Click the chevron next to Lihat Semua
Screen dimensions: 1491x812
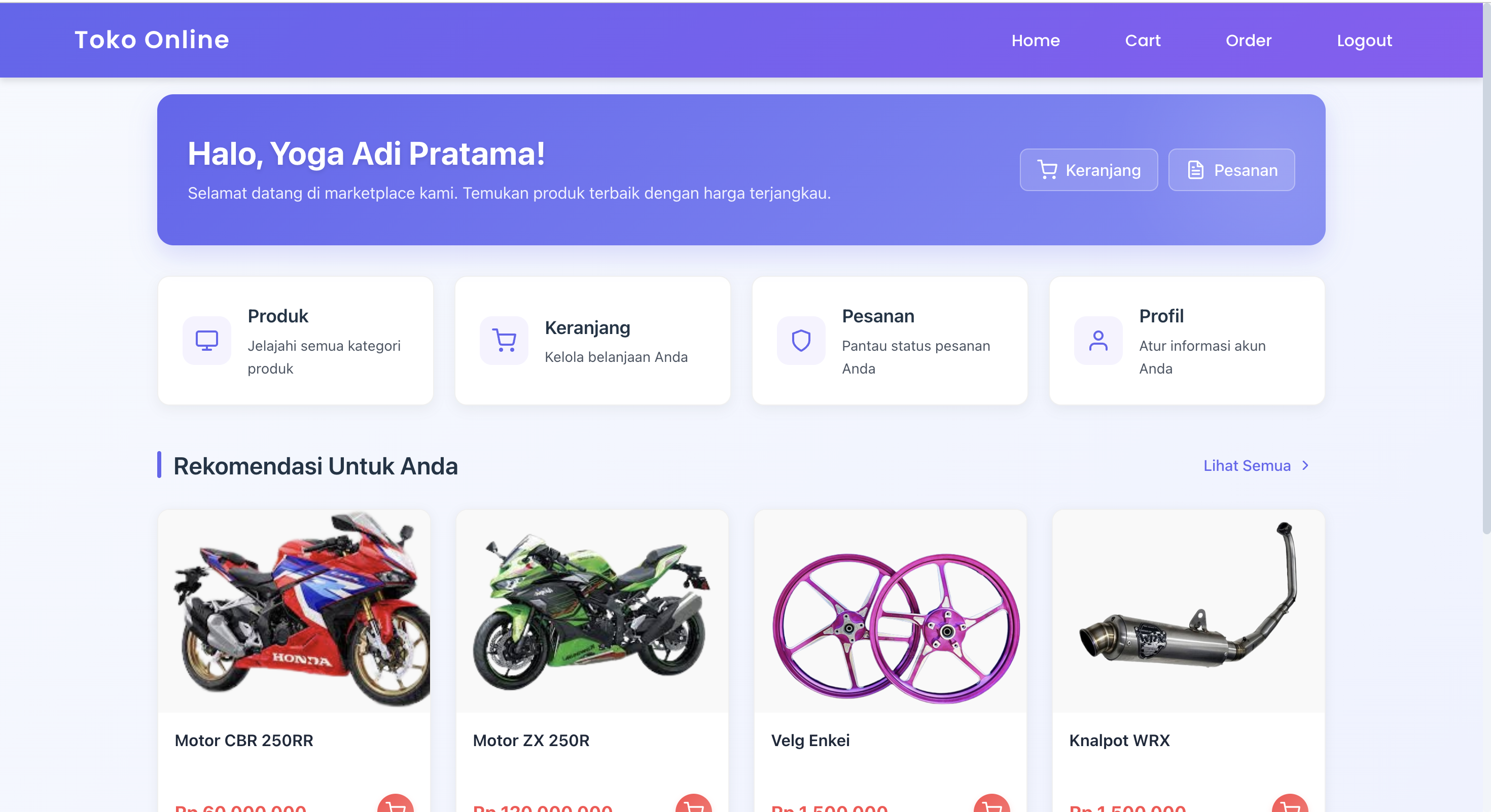(1305, 466)
